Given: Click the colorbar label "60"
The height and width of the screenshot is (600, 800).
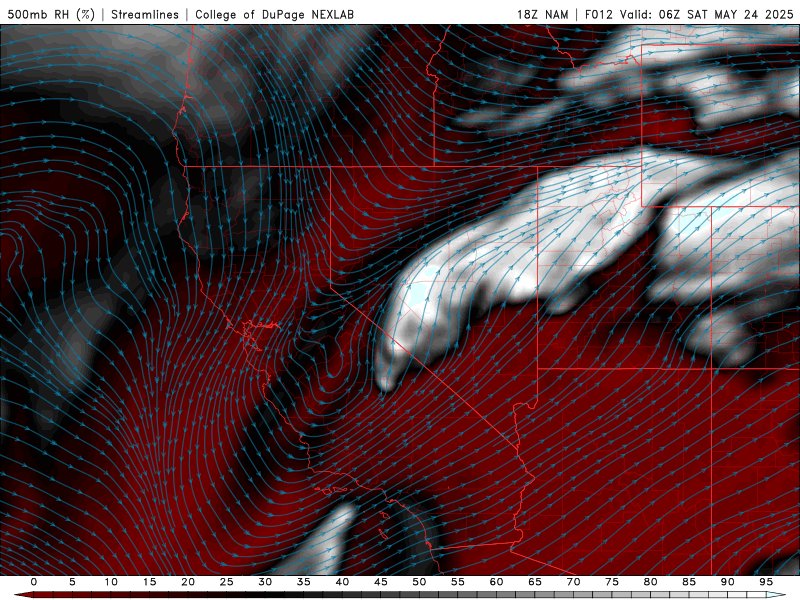Looking at the screenshot, I should 496,582.
